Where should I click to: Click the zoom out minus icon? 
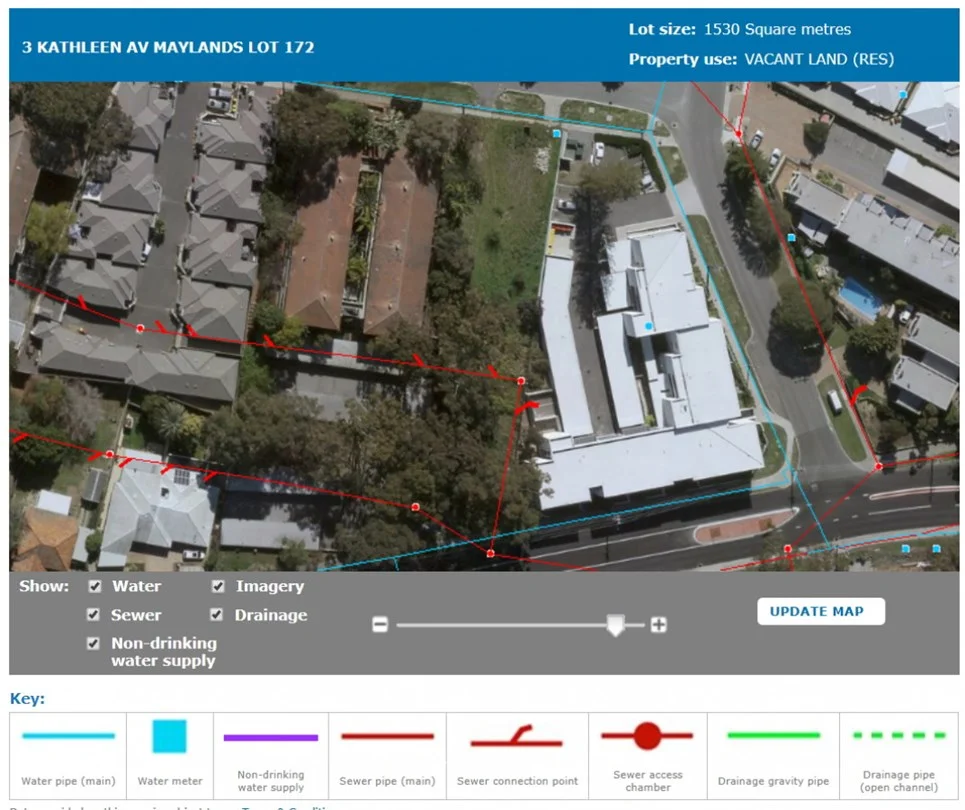click(x=380, y=625)
